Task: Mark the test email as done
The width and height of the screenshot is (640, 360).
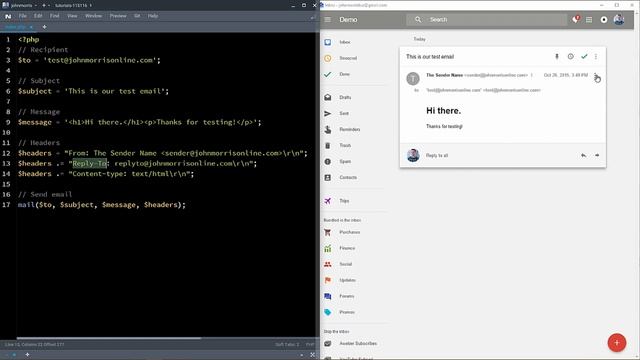Action: pos(584,56)
